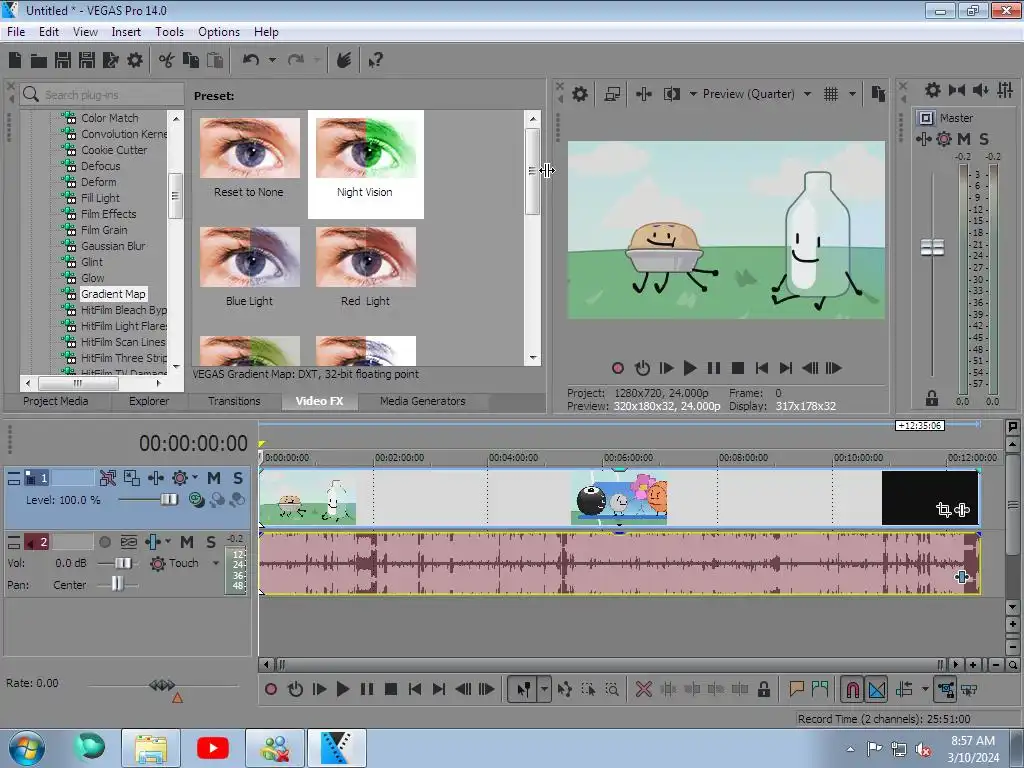Image resolution: width=1024 pixels, height=768 pixels.
Task: Open Event Pan/Crop on black clip
Action: pos(943,509)
